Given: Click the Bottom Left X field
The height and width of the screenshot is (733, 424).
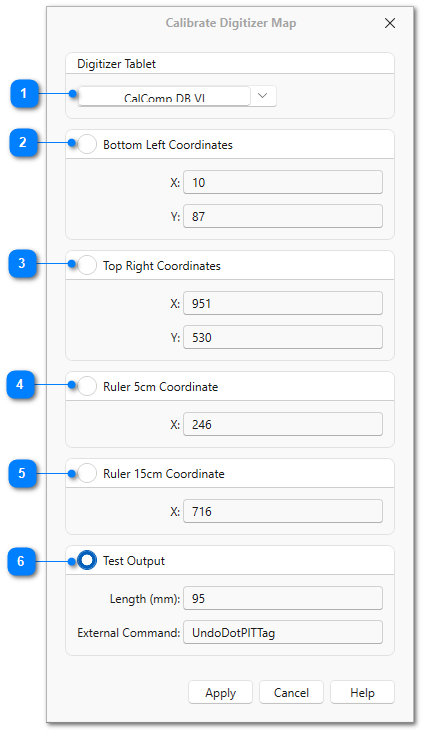Looking at the screenshot, I should (283, 182).
